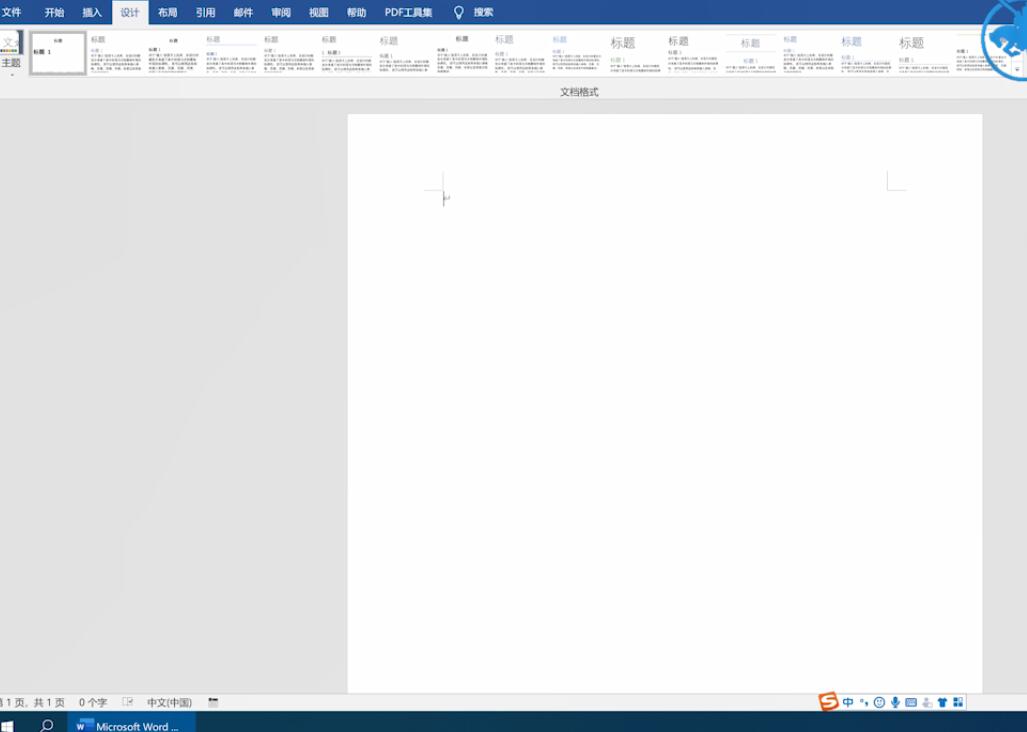Open word count '0个字'

93,703
